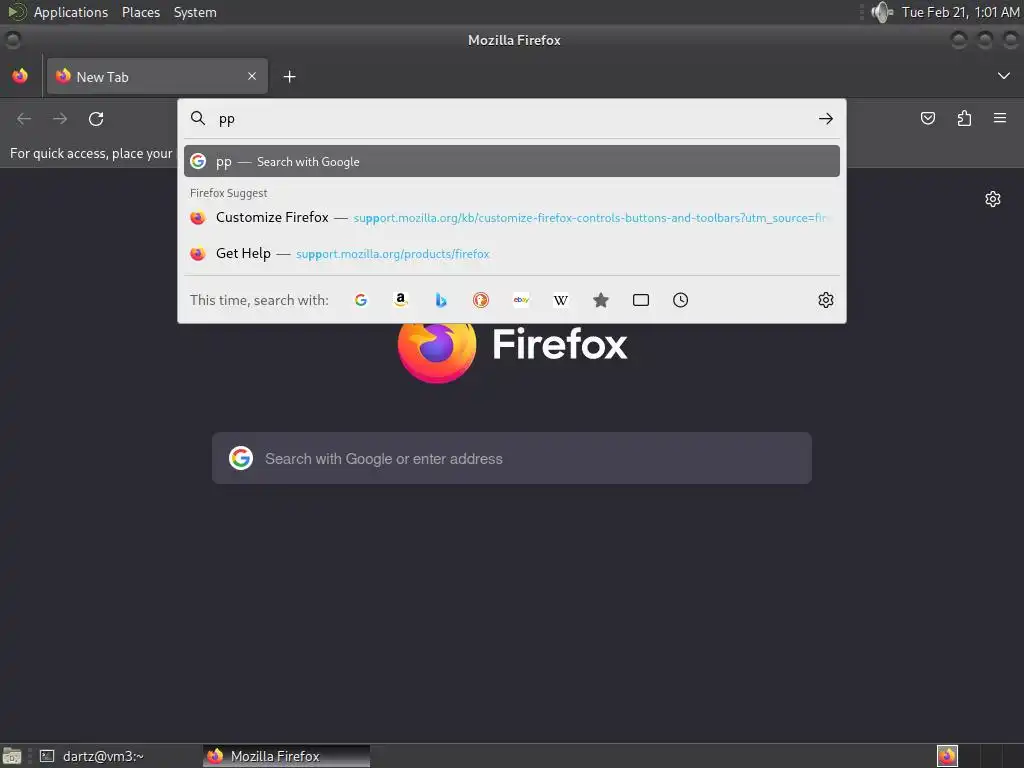
Task: Click Firefox workspace switcher thumbnail
Action: [947, 756]
